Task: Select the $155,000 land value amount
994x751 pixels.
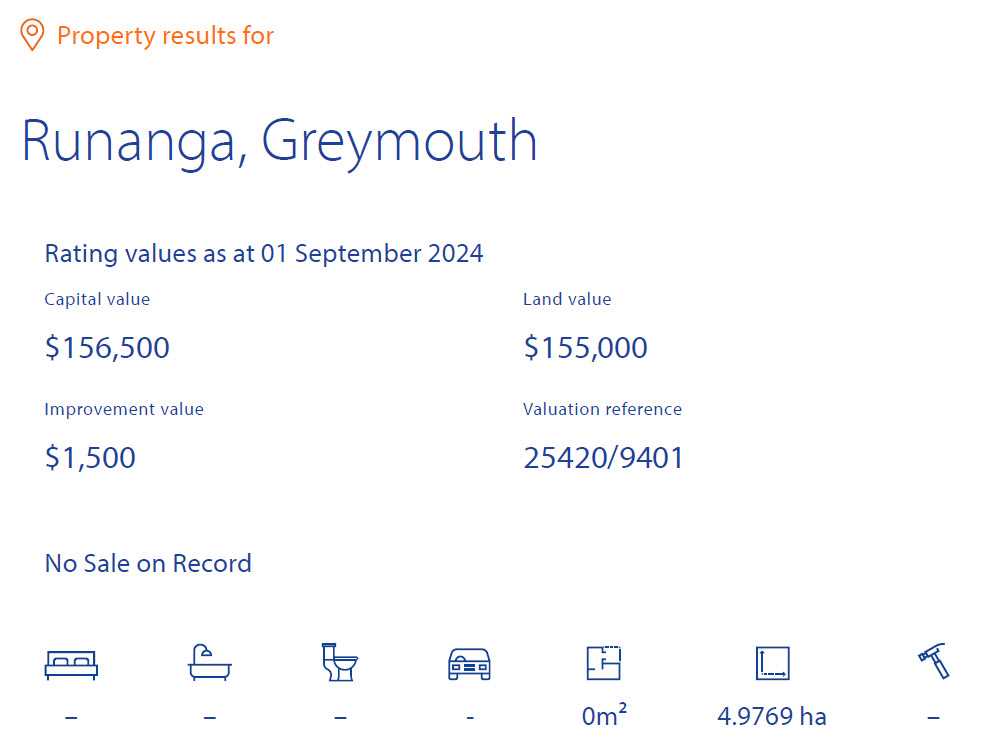Action: click(x=585, y=348)
